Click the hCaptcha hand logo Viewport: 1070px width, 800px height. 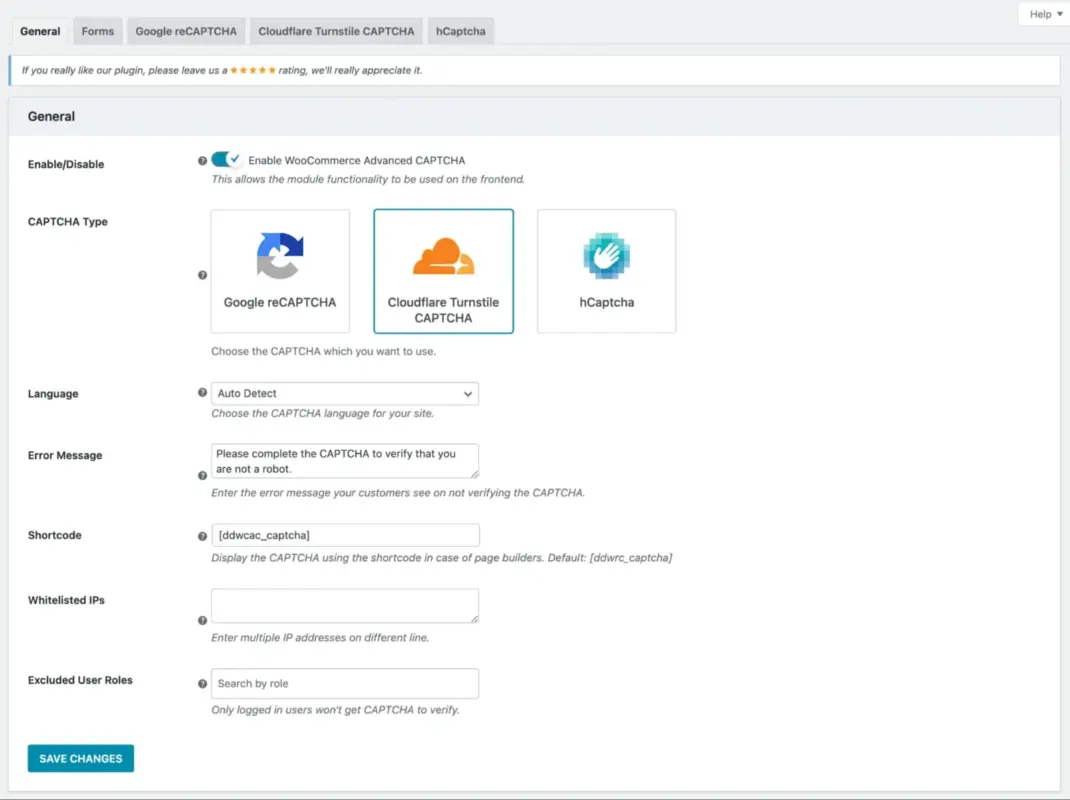(x=607, y=256)
